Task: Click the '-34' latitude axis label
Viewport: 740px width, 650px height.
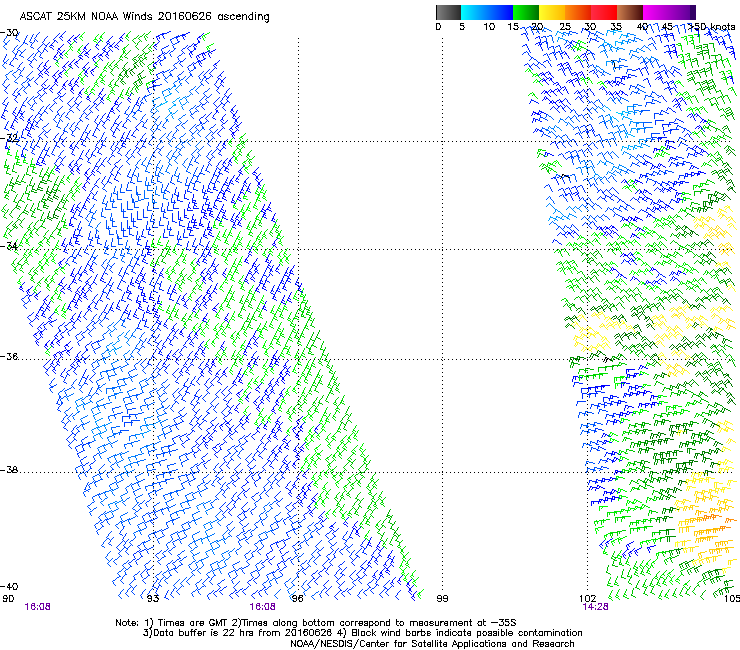Action: click(x=9, y=246)
